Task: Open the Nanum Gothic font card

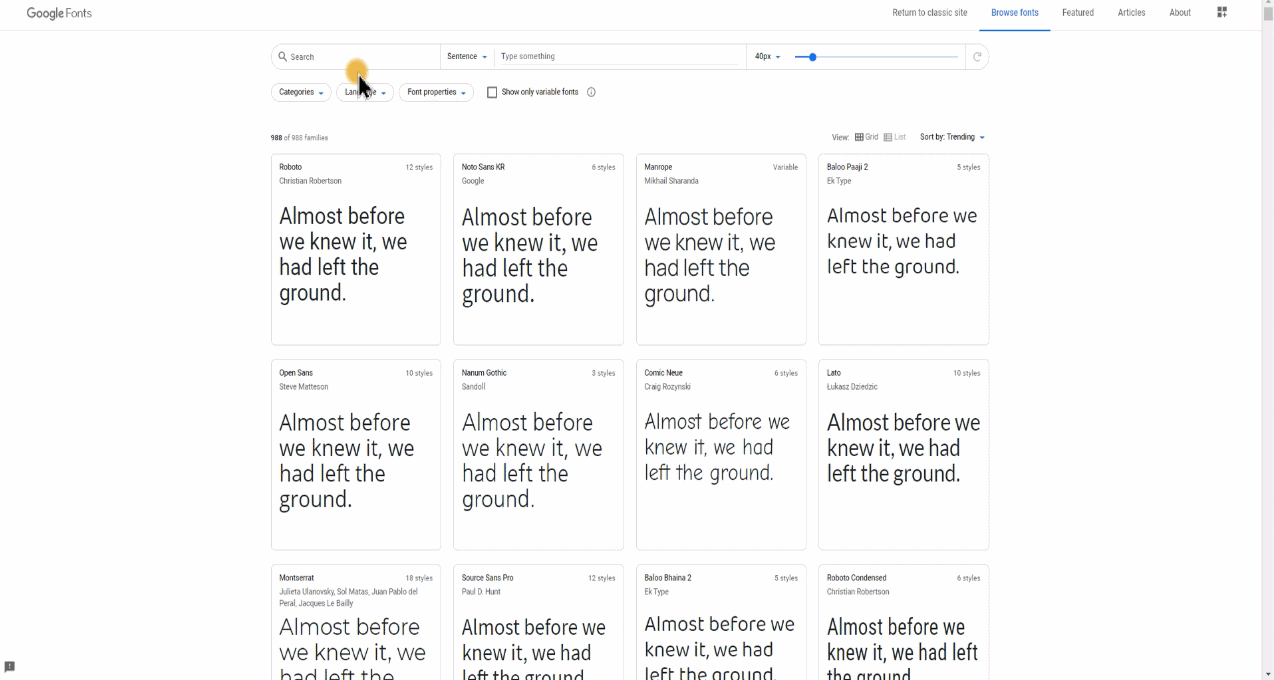Action: pos(538,455)
